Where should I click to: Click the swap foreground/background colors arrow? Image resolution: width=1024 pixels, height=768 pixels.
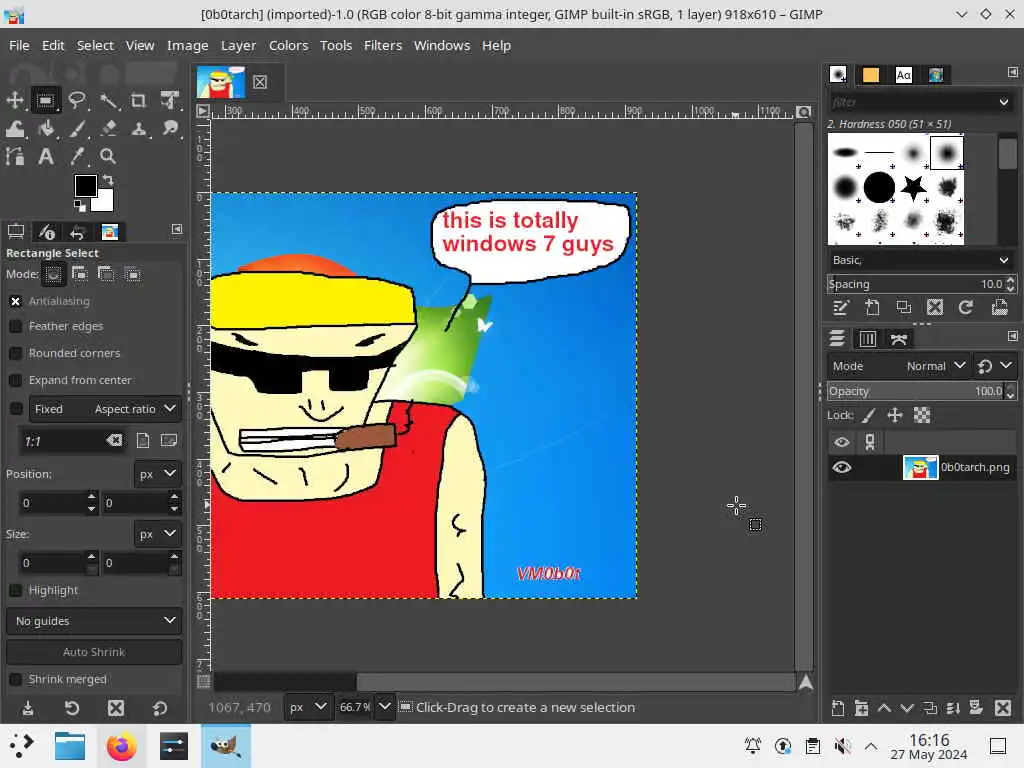click(108, 180)
